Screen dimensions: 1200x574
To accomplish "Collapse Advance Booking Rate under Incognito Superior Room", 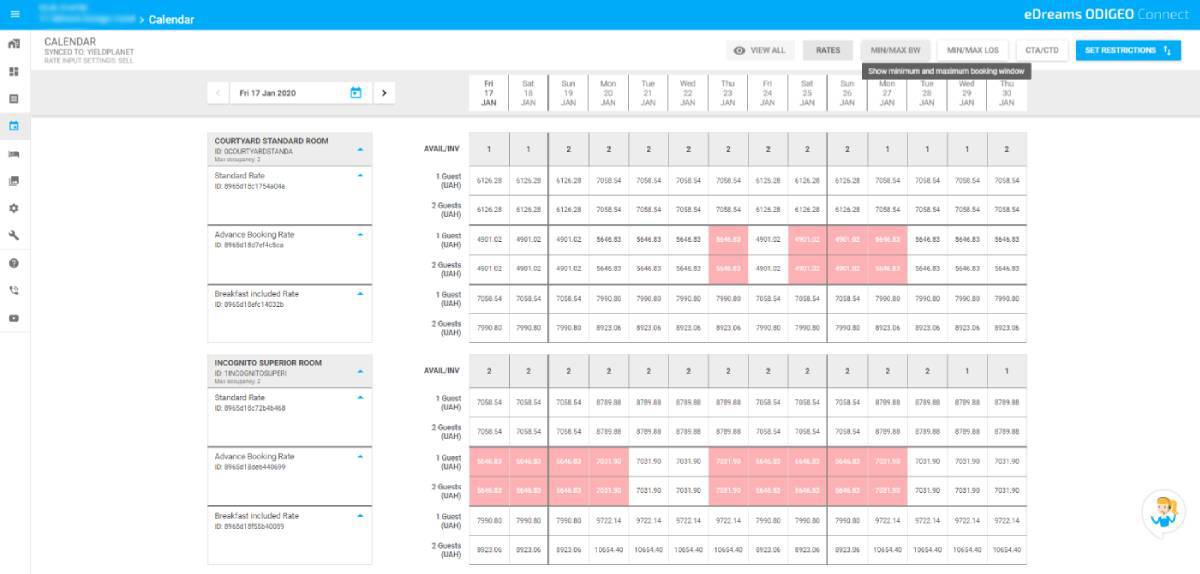I will tap(361, 457).
